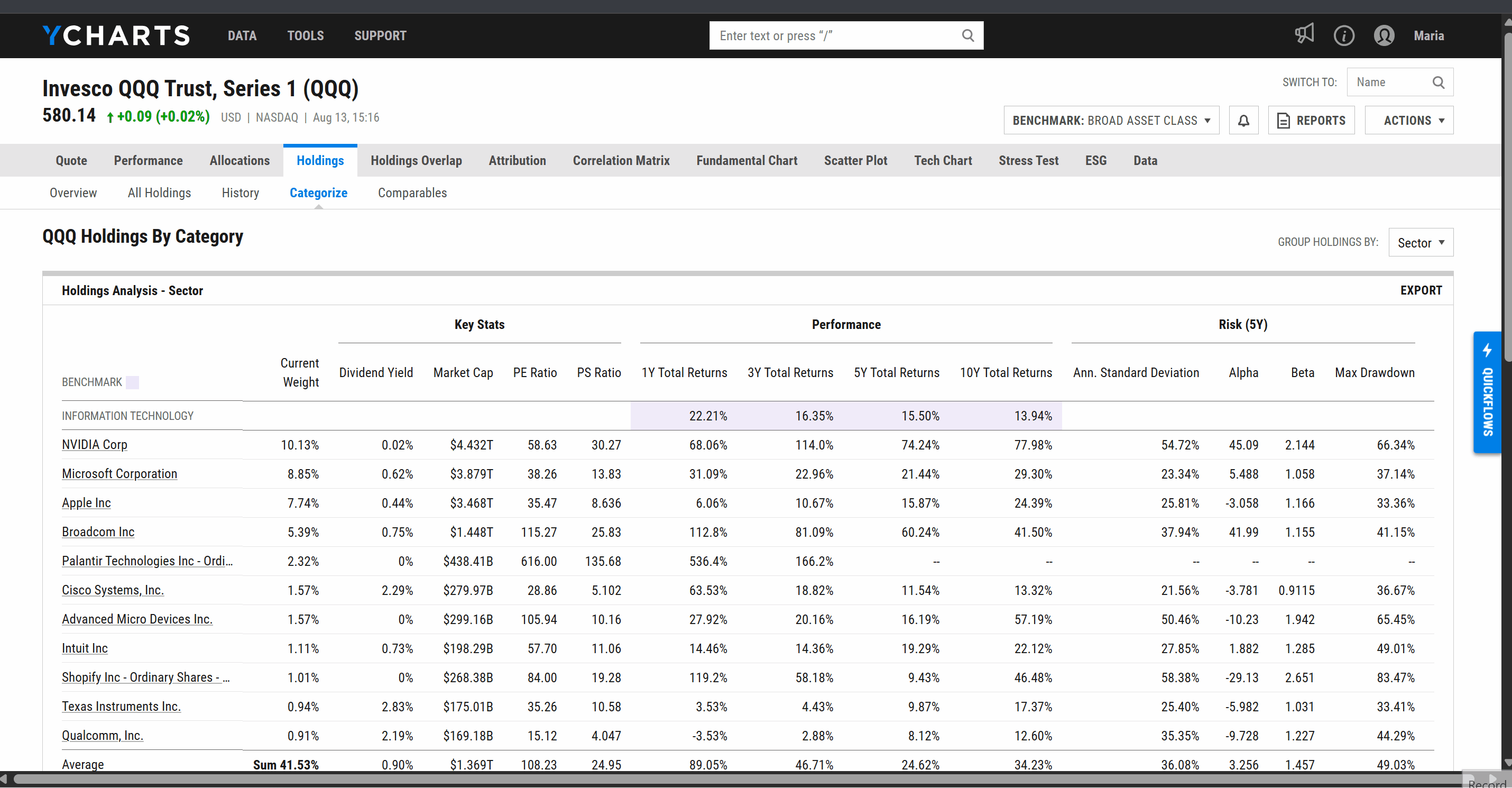
Task: Click the user profile avatar icon
Action: [x=1384, y=36]
